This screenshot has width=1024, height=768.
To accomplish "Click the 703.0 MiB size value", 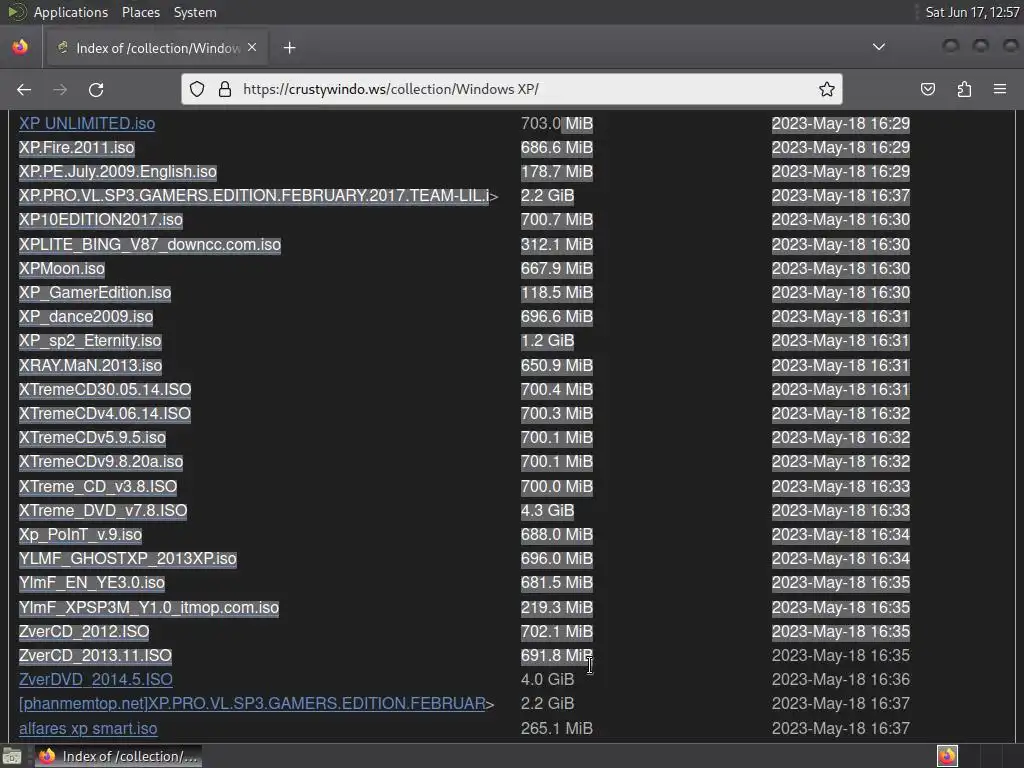I will click(x=556, y=123).
